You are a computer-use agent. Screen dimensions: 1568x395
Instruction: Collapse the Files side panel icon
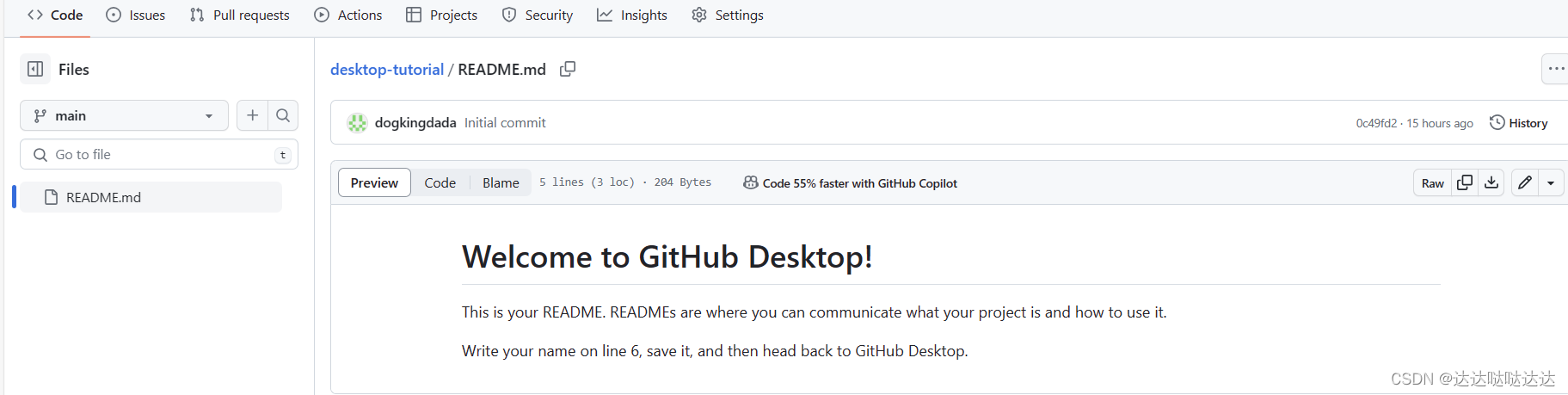pos(35,69)
